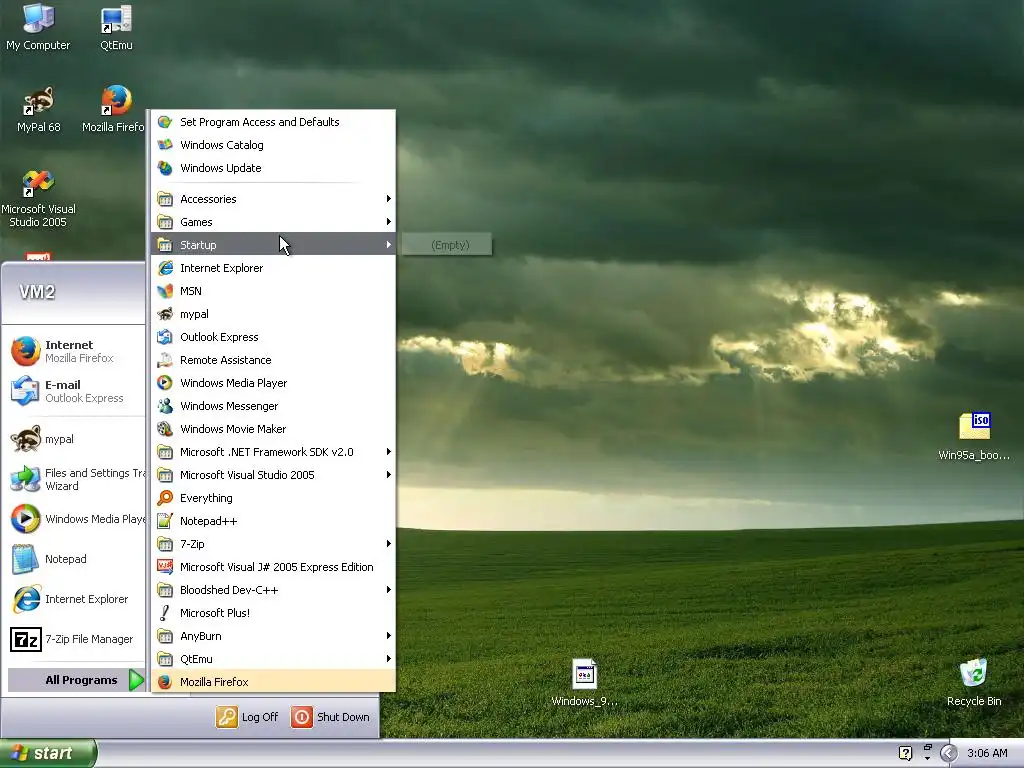Launch Windows Media Player from left pane
1024x768 pixels.
tap(74, 519)
